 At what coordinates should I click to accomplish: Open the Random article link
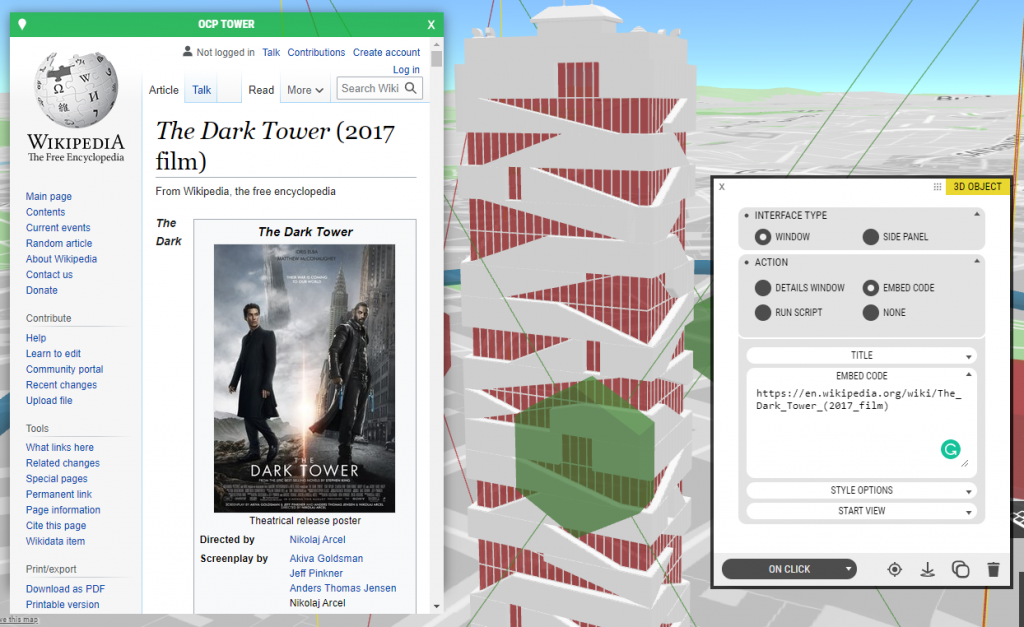59,243
